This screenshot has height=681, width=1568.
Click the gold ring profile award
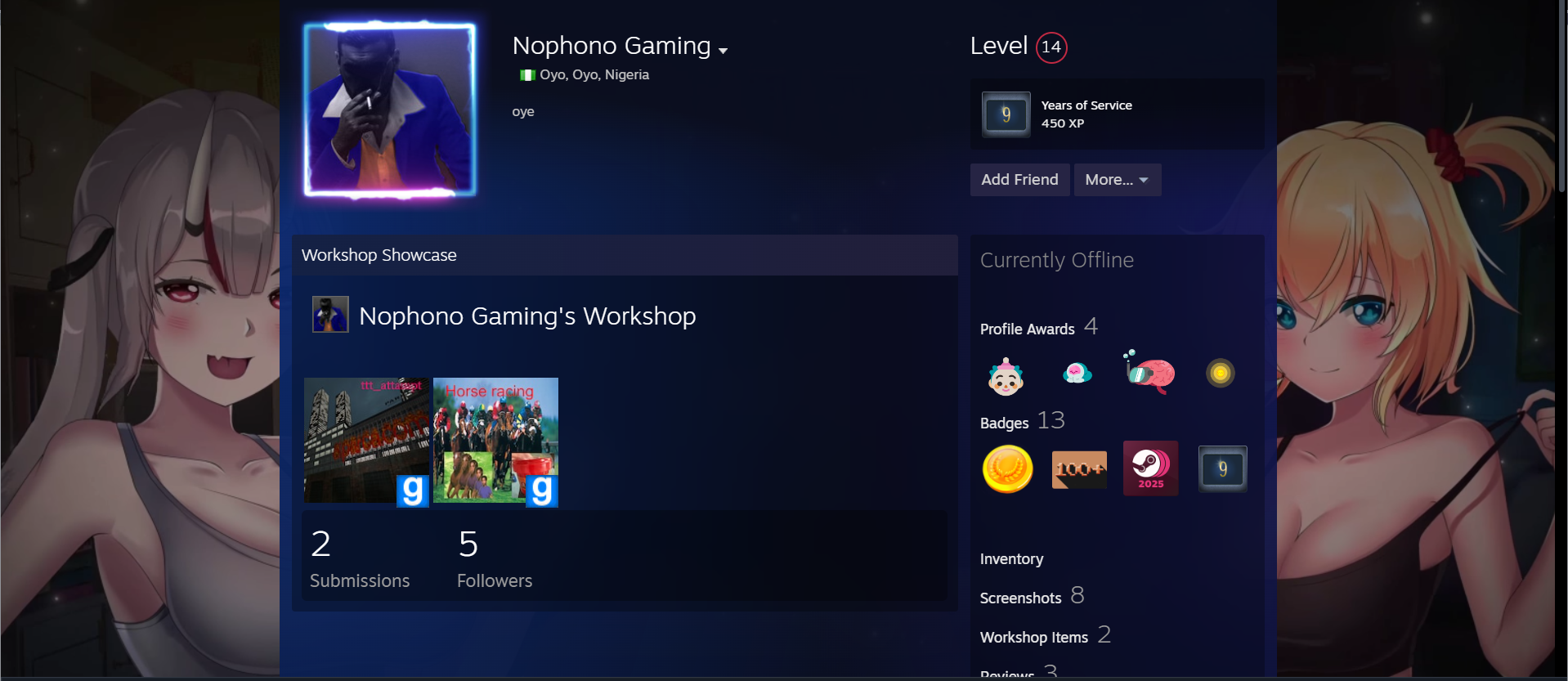(1221, 374)
